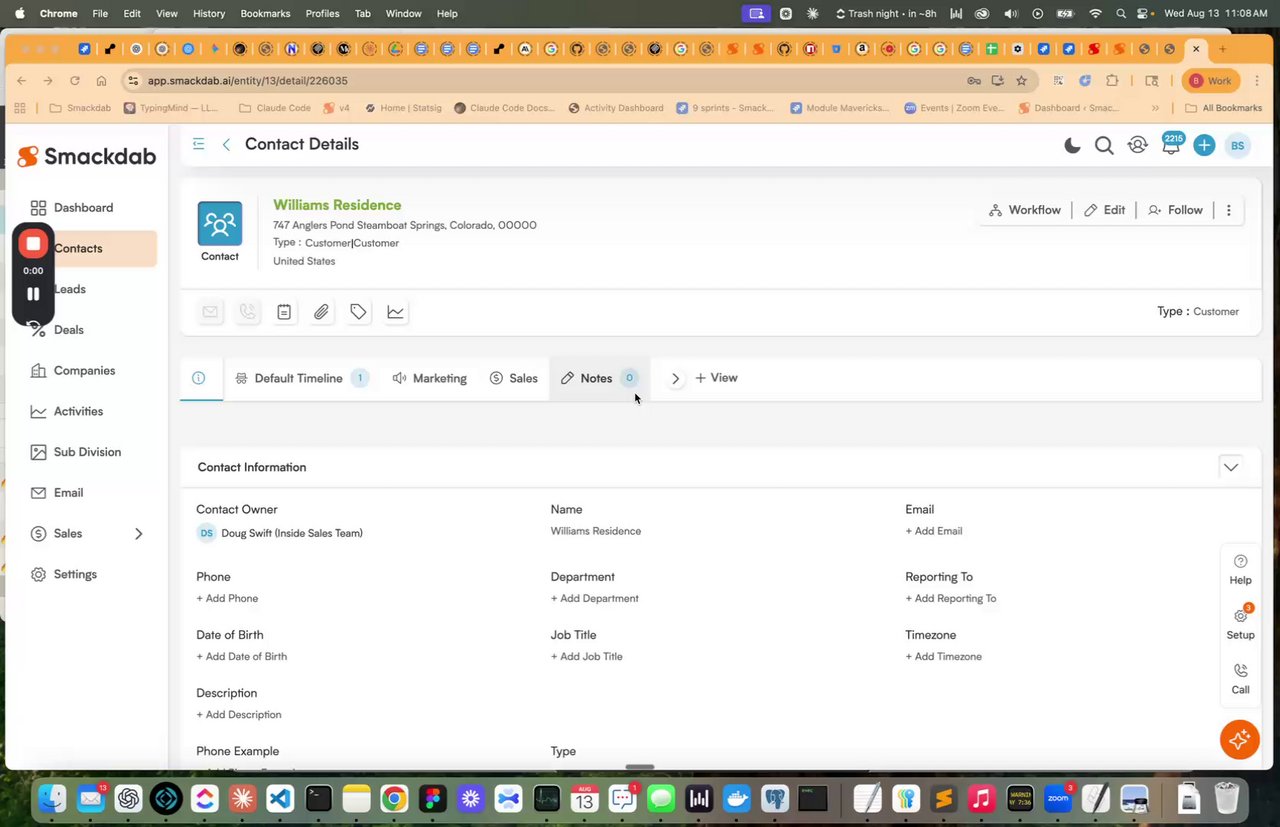
Task: Click + Add Date of Birth
Action: coord(242,656)
